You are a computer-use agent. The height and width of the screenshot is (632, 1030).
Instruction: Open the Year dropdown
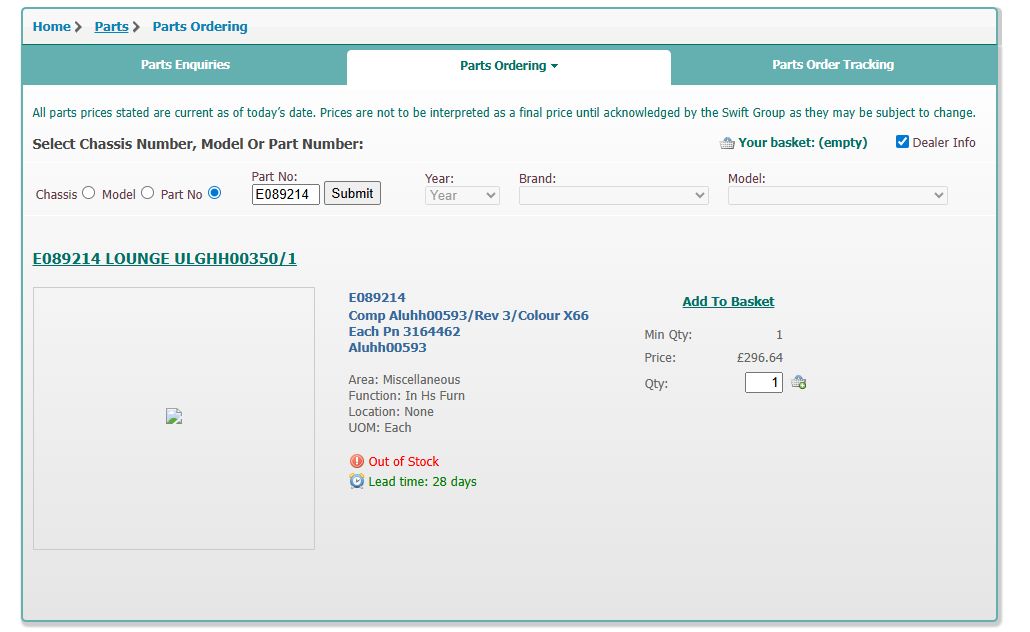point(462,195)
